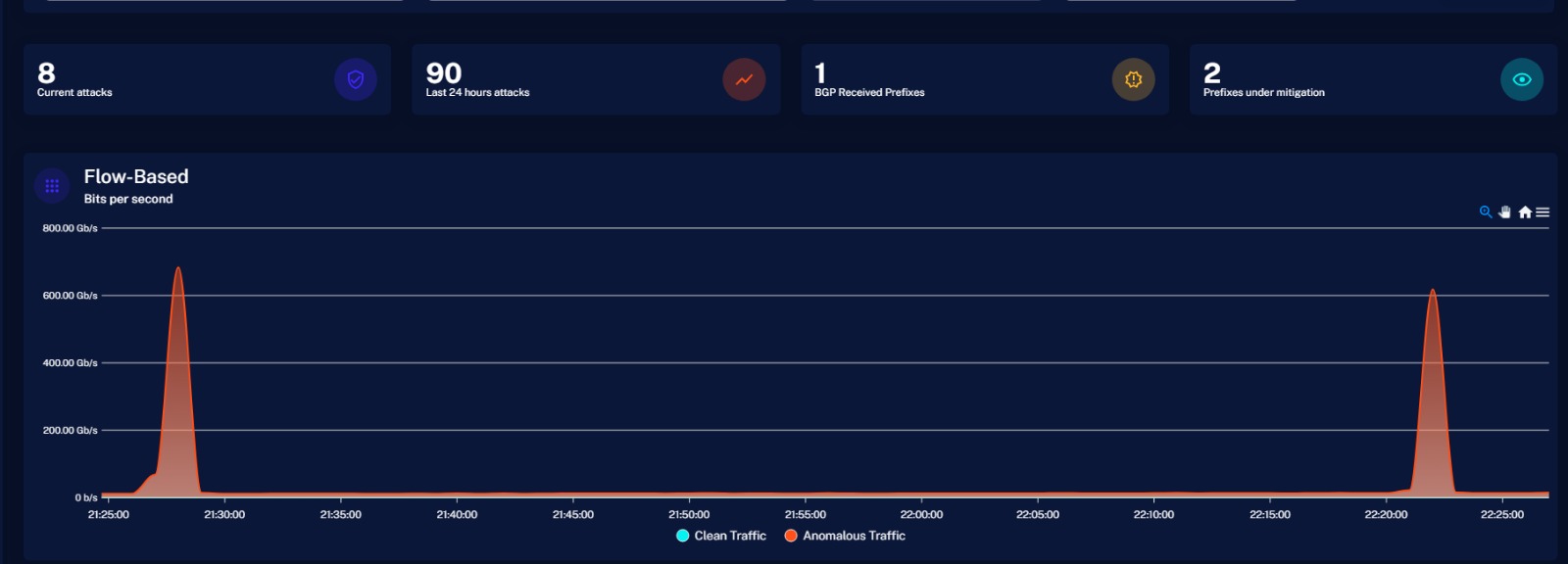Screen dimensions: 1568x564
Task: Click the trend icon on Last 24 hours attacks
Action: pyautogui.click(x=744, y=79)
